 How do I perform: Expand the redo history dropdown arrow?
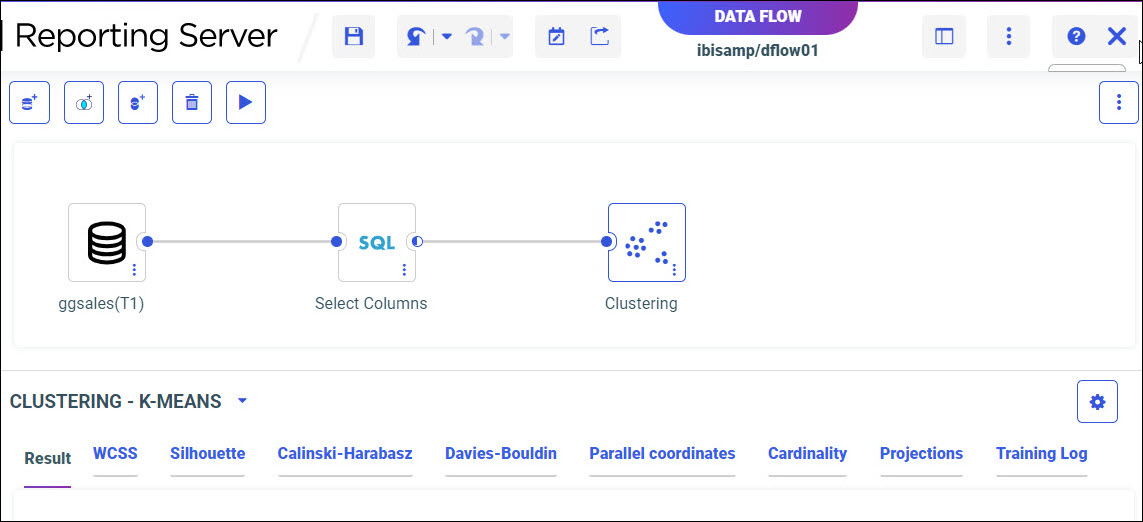[x=504, y=37]
